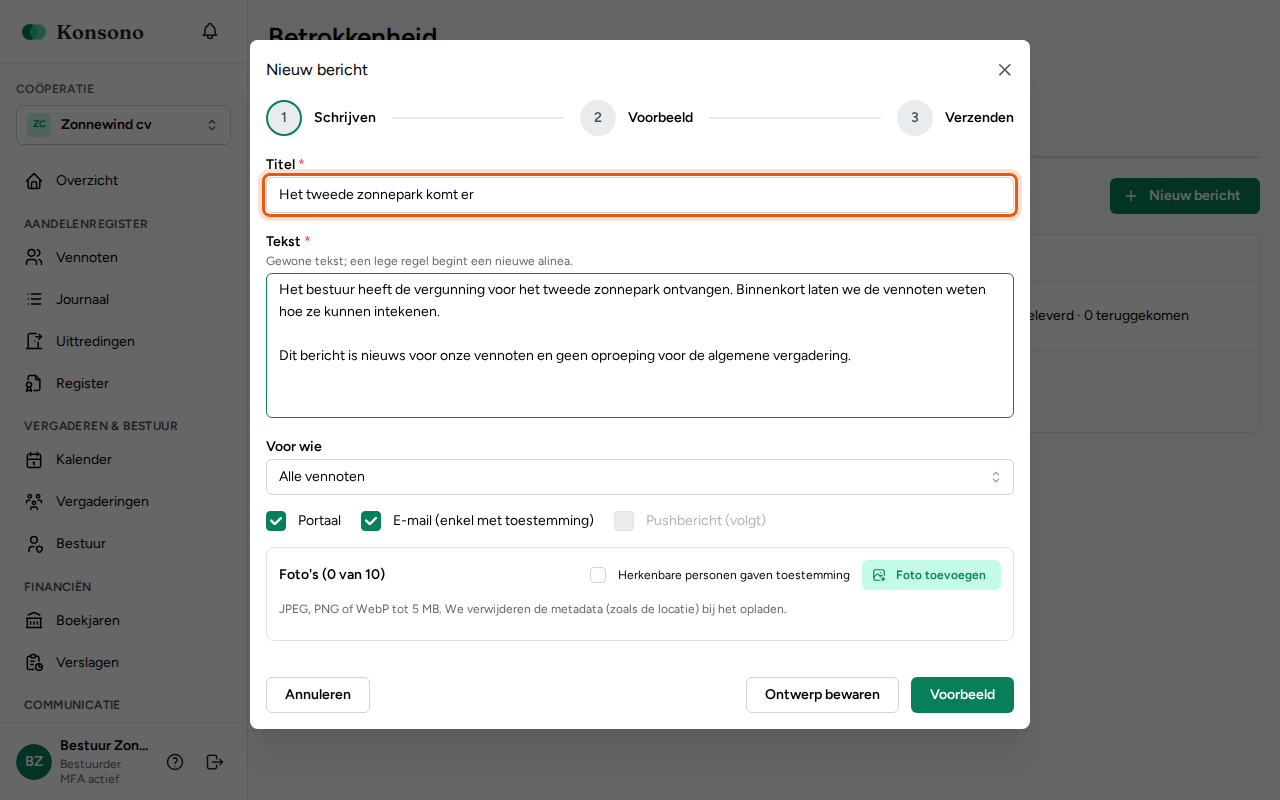Click the Uittredingen icon in sidebar

[34, 341]
